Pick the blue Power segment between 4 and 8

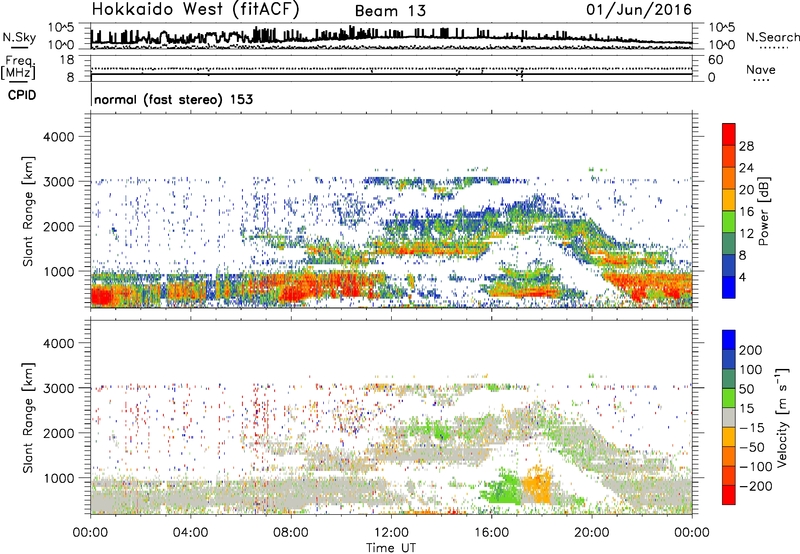coord(729,265)
